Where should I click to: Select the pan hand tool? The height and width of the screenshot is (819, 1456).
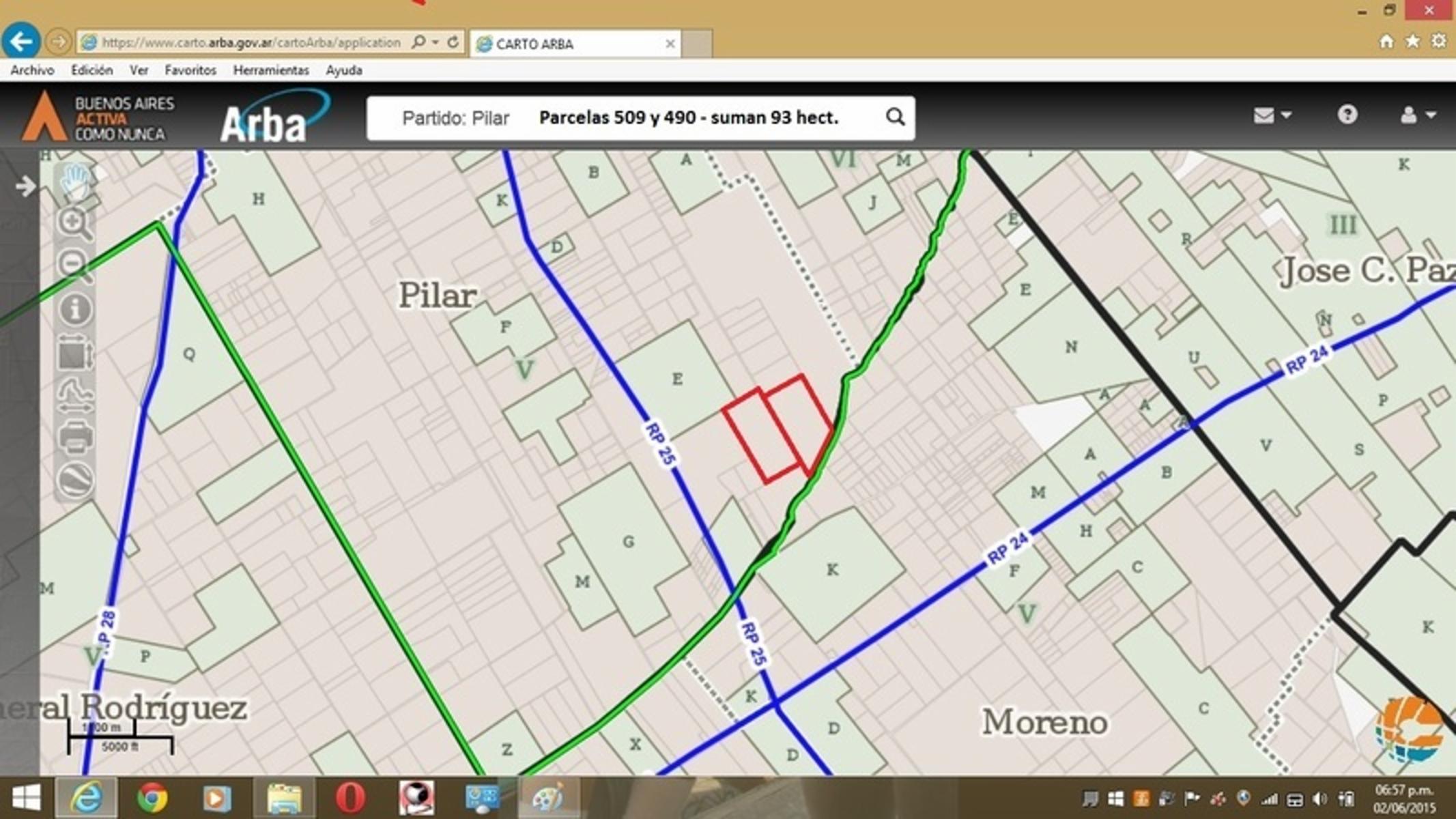coord(74,182)
